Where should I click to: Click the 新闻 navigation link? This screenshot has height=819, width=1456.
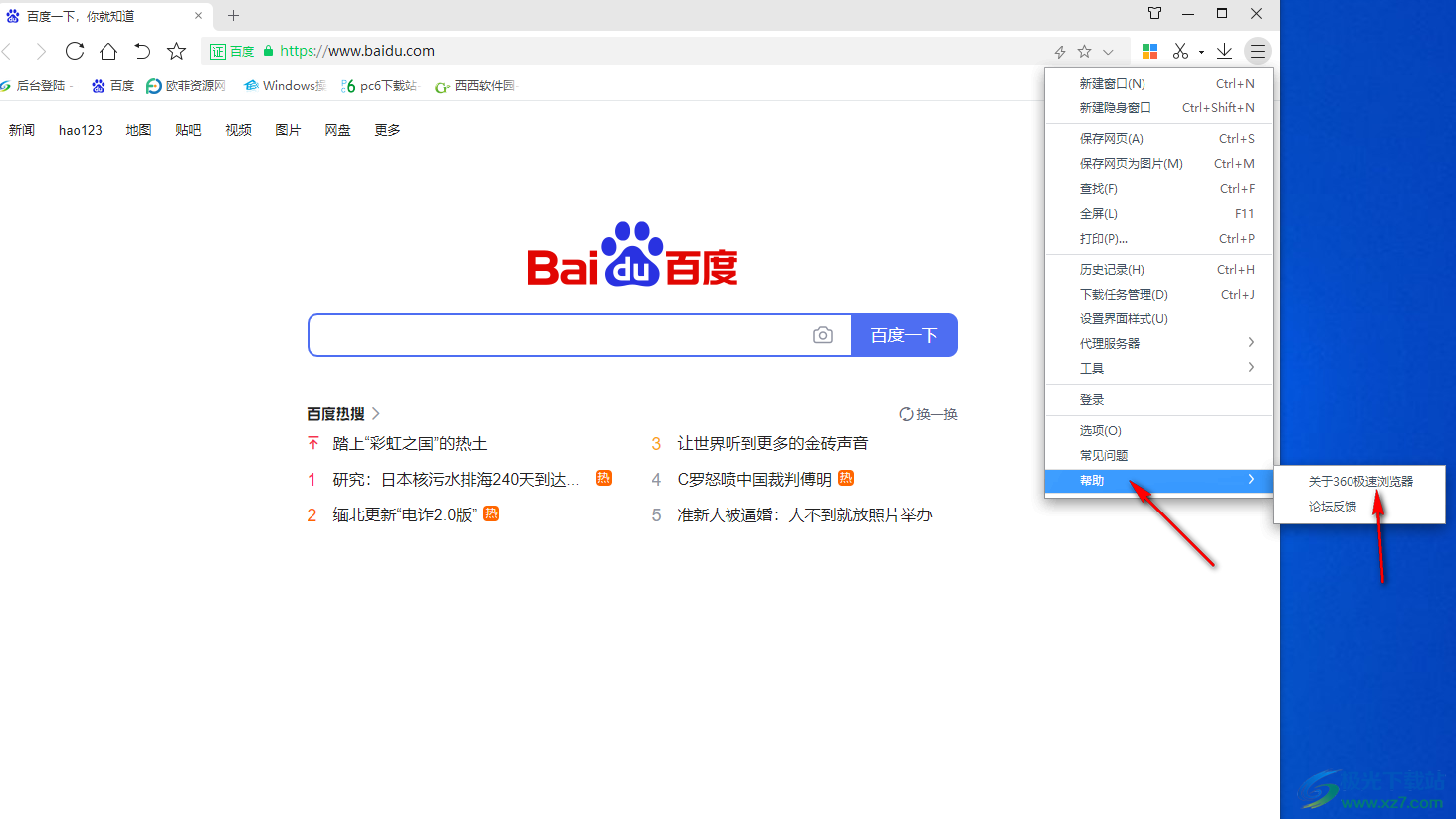click(22, 130)
